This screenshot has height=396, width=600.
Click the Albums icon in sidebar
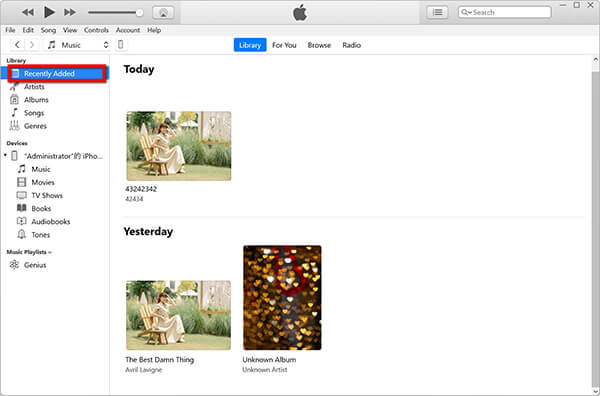click(x=14, y=100)
